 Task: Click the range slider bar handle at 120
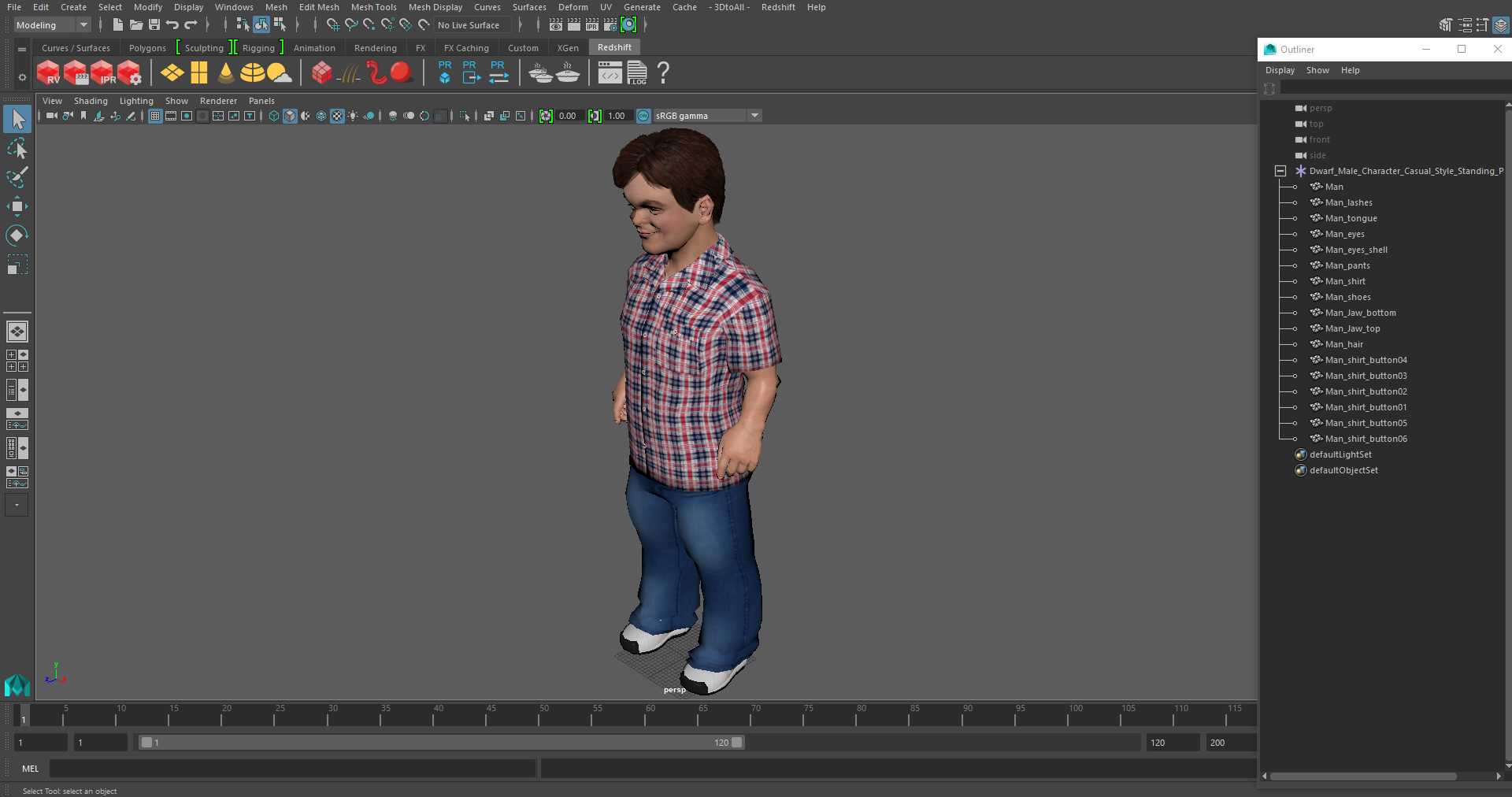(x=737, y=743)
